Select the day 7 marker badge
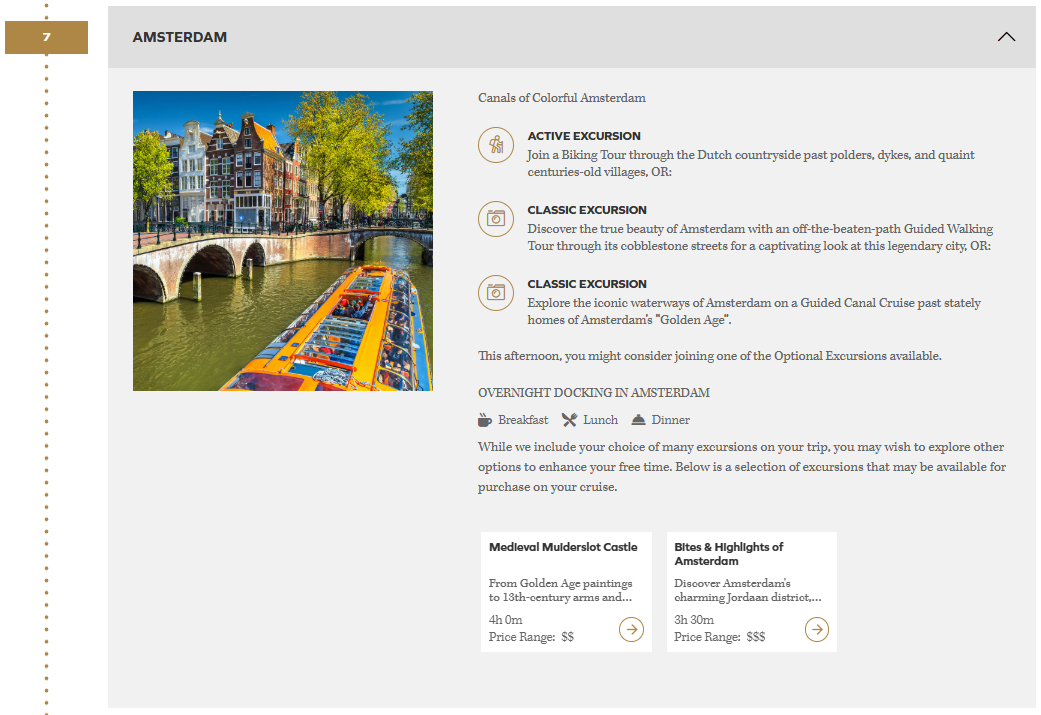The width and height of the screenshot is (1041, 715). [x=46, y=38]
